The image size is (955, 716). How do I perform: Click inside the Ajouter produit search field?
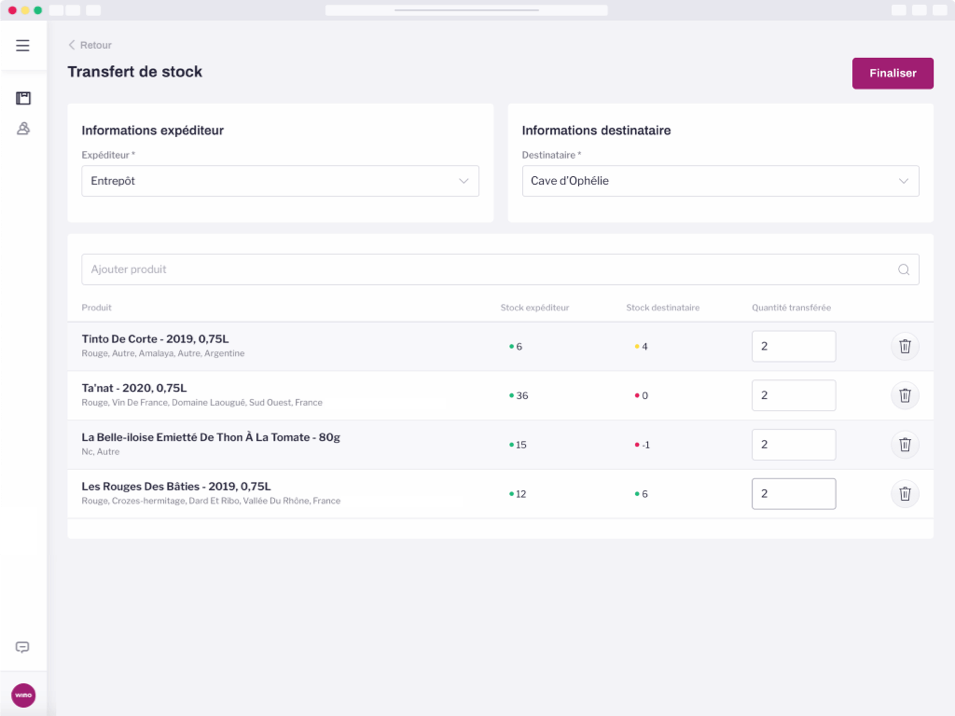300,269
